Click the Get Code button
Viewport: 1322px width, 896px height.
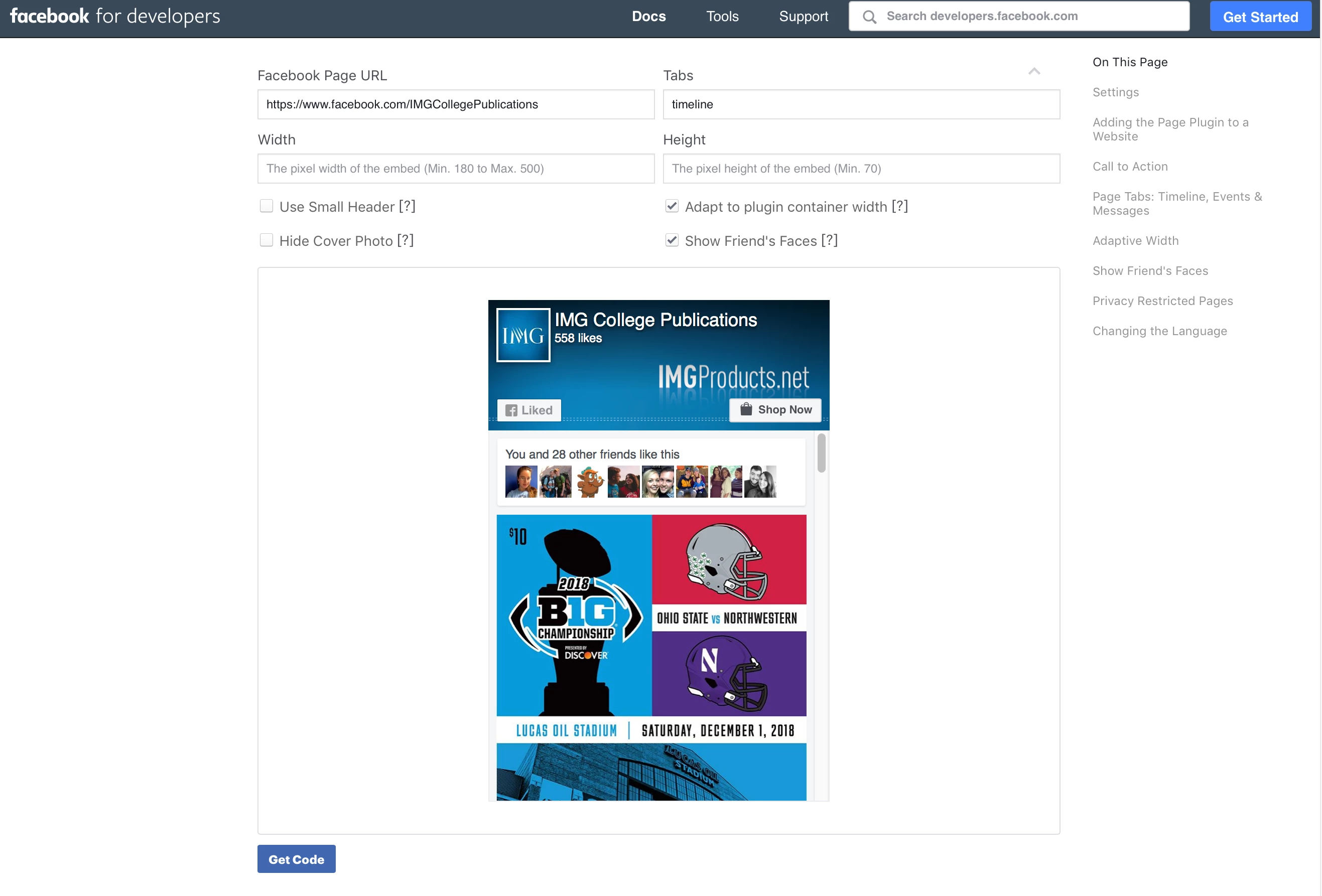[296, 859]
